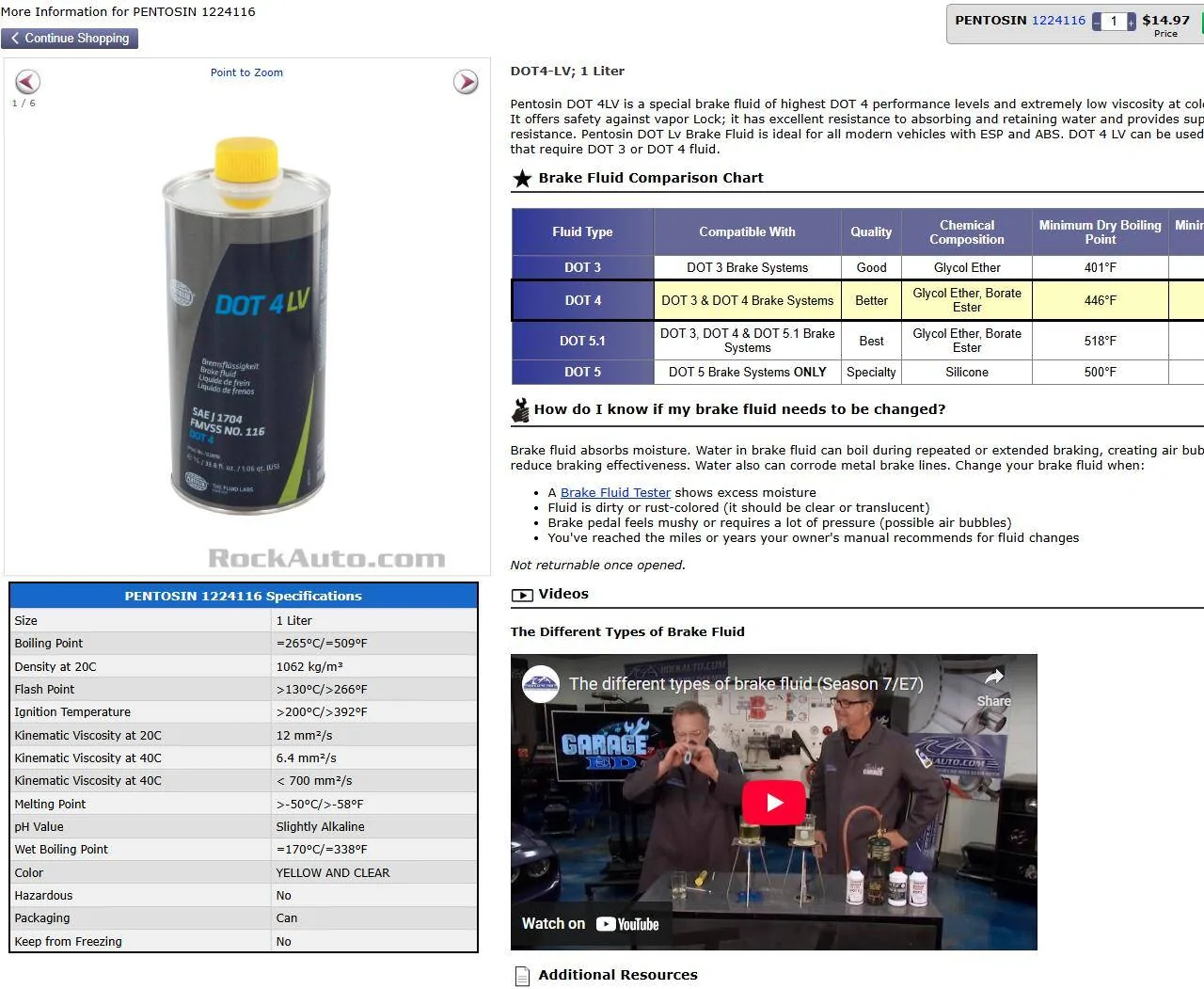Click the Kinematic Viscosity at 20C row
Viewport: 1204px width, 989px height.
[x=244, y=735]
